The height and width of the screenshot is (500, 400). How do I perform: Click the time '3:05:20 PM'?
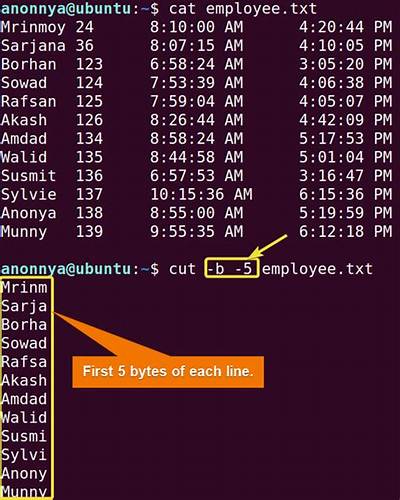click(345, 64)
